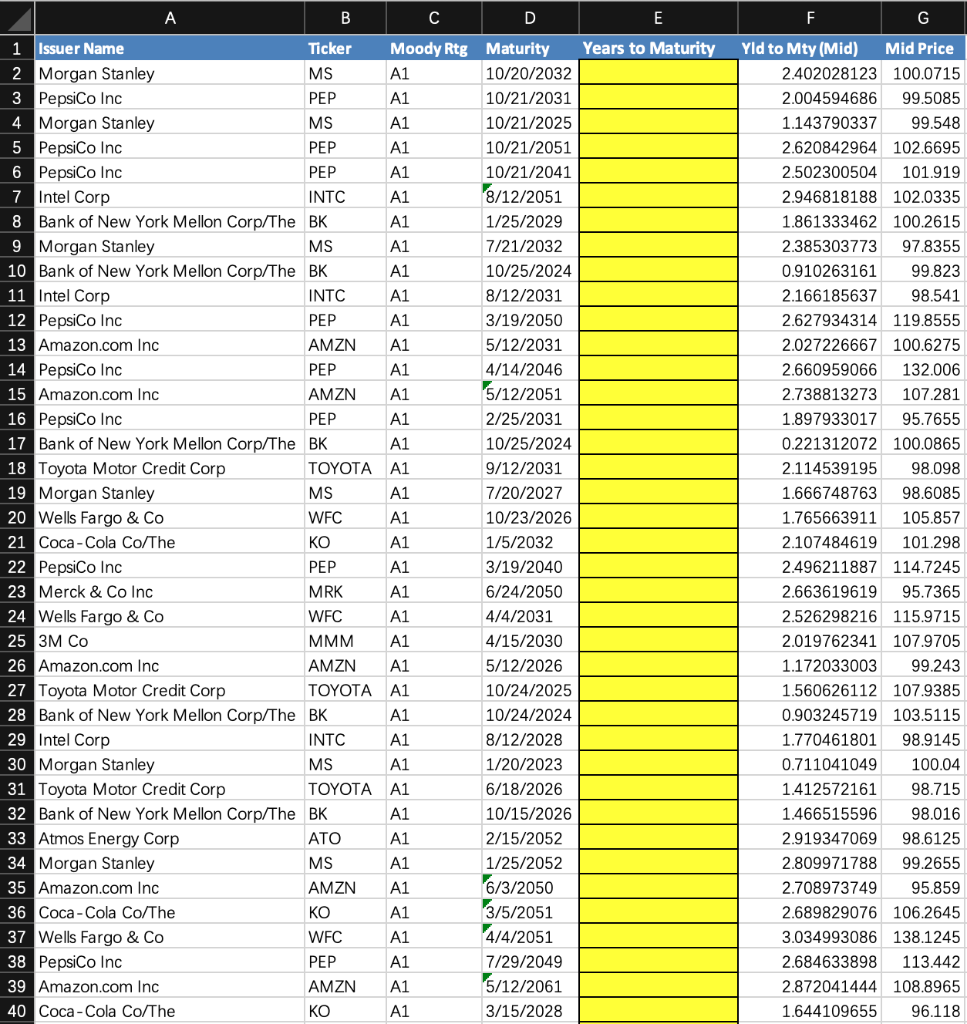The height and width of the screenshot is (1024, 967).
Task: Click maturity date 5/12/2061
Action: (x=530, y=986)
